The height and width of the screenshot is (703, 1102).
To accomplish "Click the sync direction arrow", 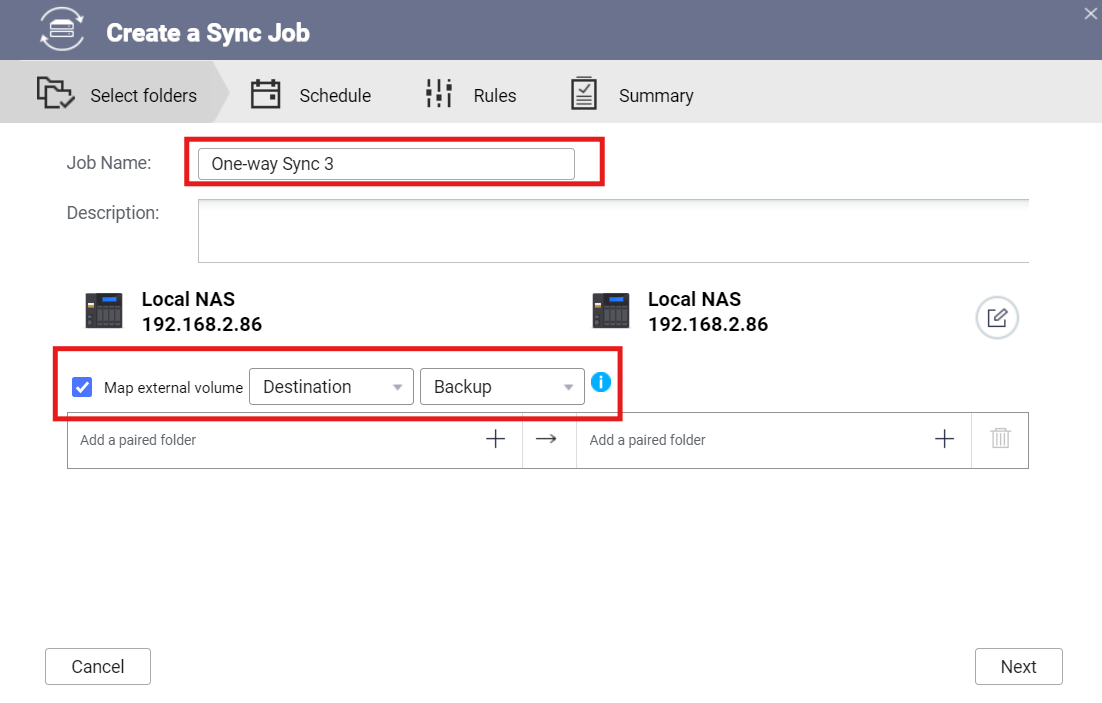I will pyautogui.click(x=546, y=439).
